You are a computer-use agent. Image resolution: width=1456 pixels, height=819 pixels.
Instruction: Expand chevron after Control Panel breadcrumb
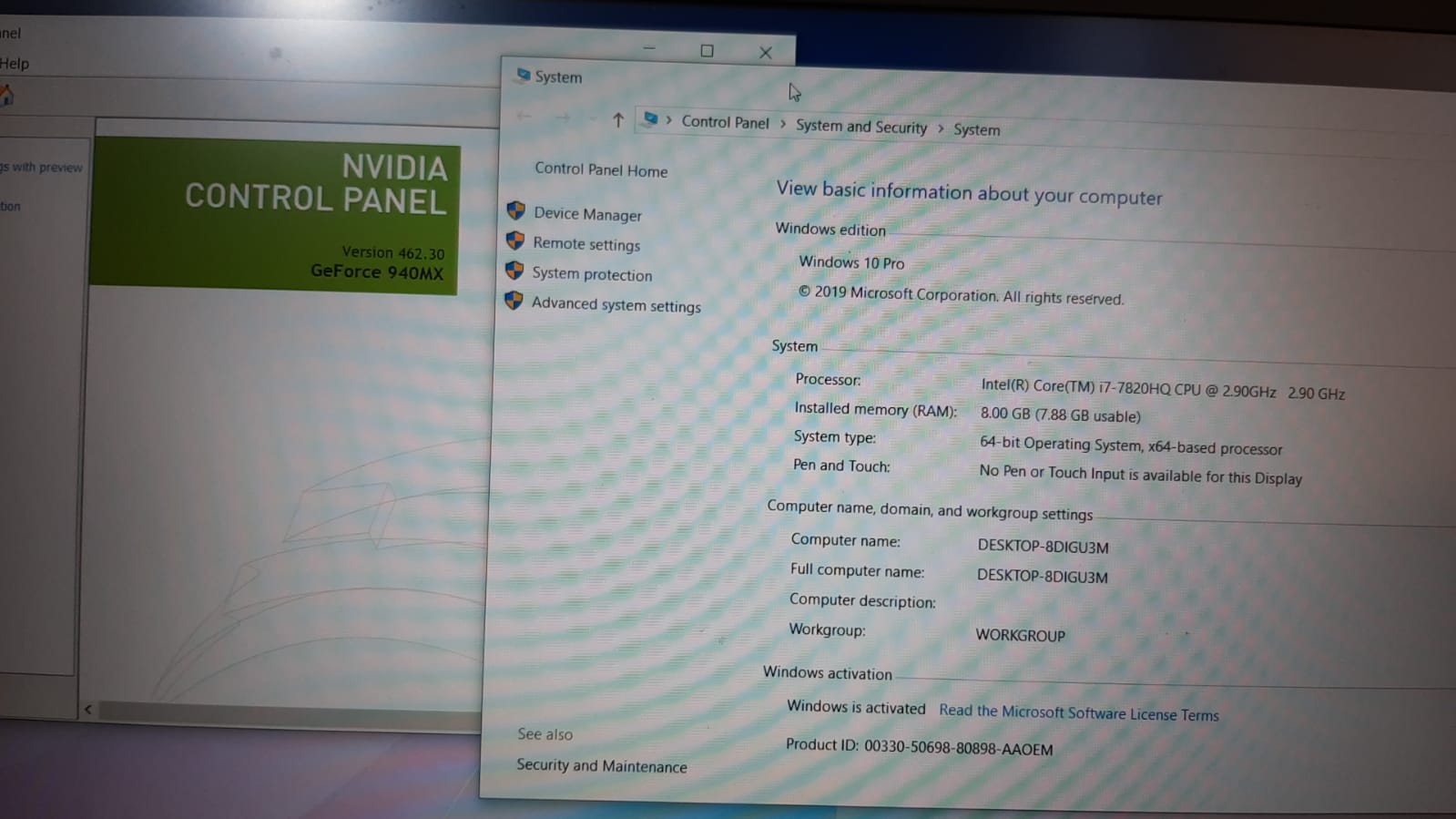(782, 123)
